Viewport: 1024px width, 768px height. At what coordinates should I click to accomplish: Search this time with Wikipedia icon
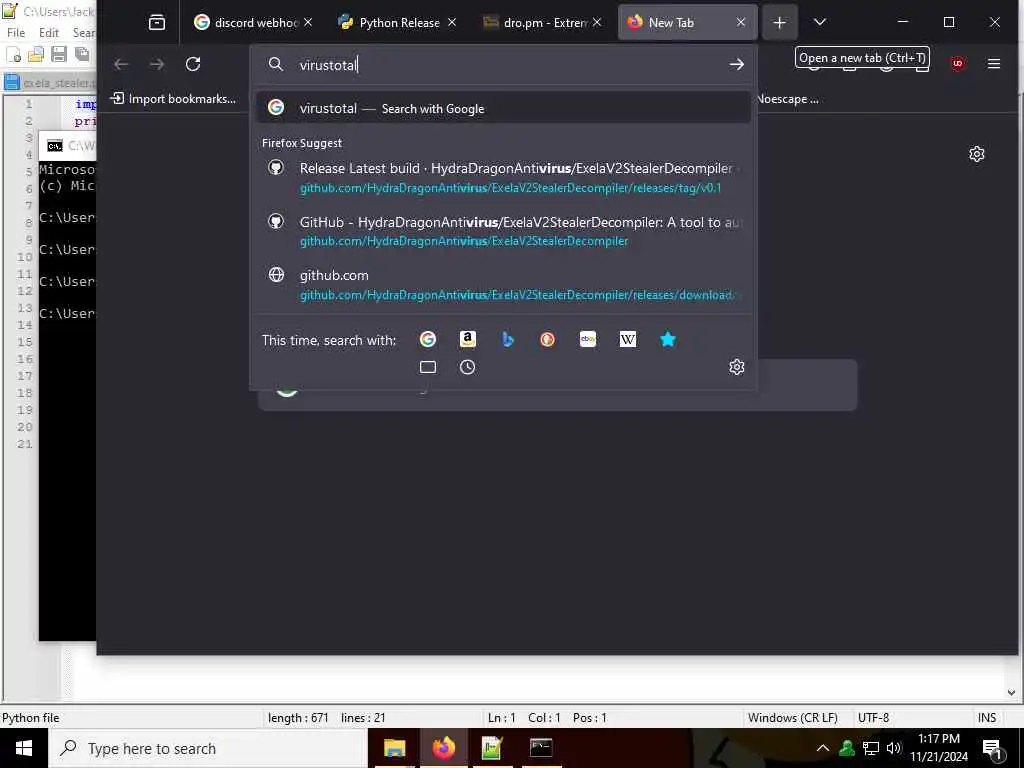pos(628,340)
